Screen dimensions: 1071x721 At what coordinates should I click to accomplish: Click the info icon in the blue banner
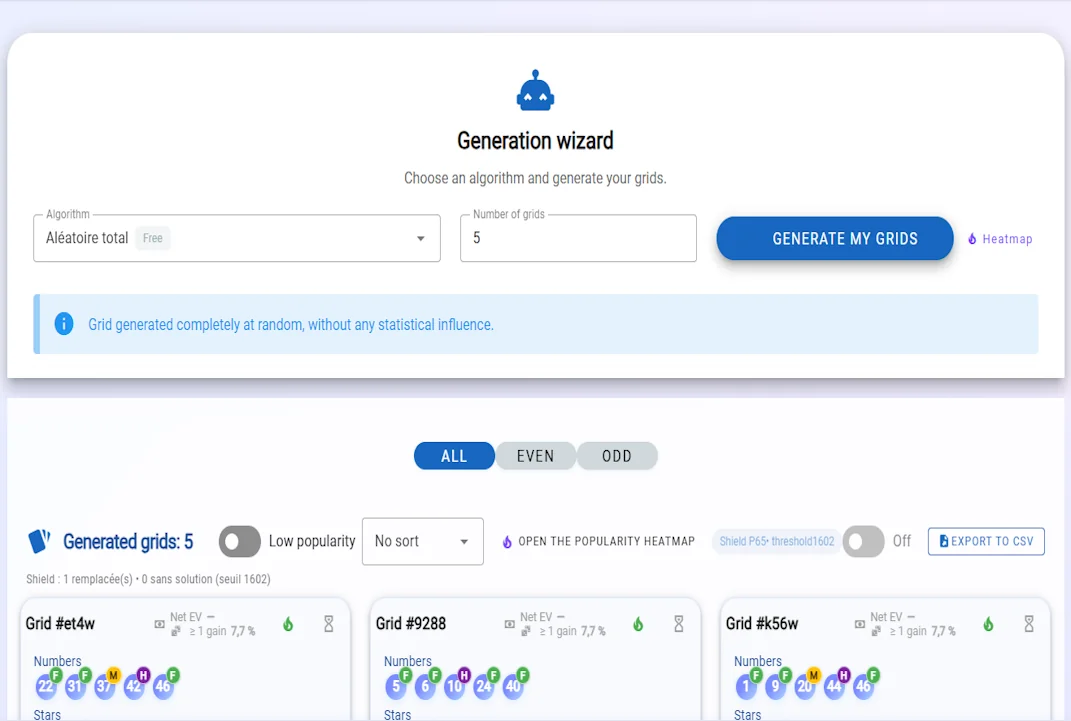click(64, 324)
